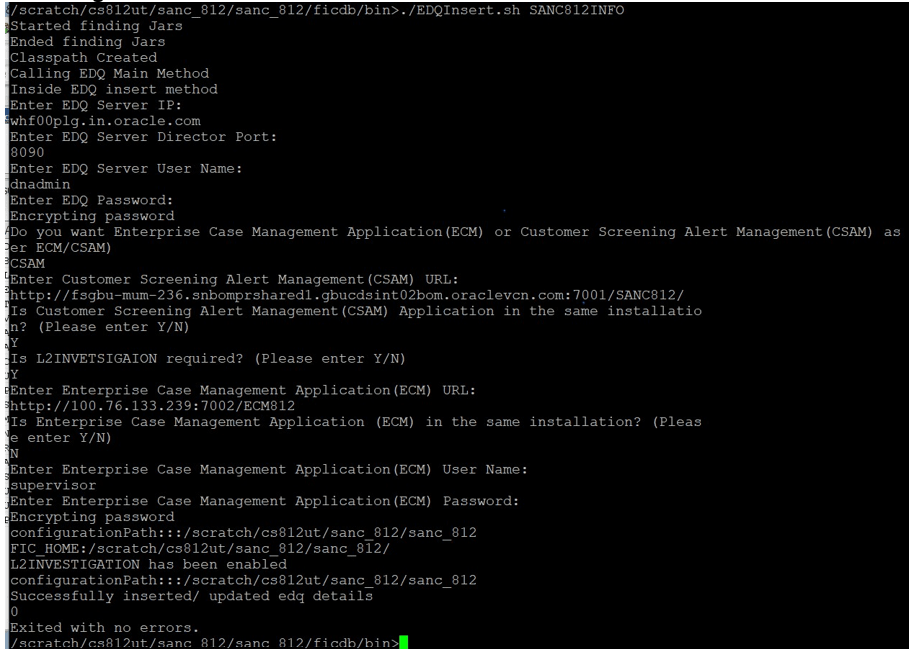Viewport: 909px width, 649px height.
Task: Select the supervisor username text
Action: (48, 485)
